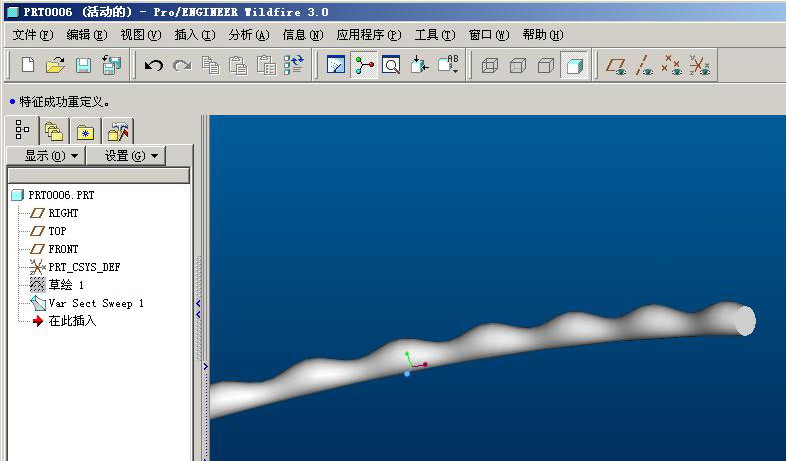
Task: Toggle datum planes visibility
Action: tap(616, 66)
